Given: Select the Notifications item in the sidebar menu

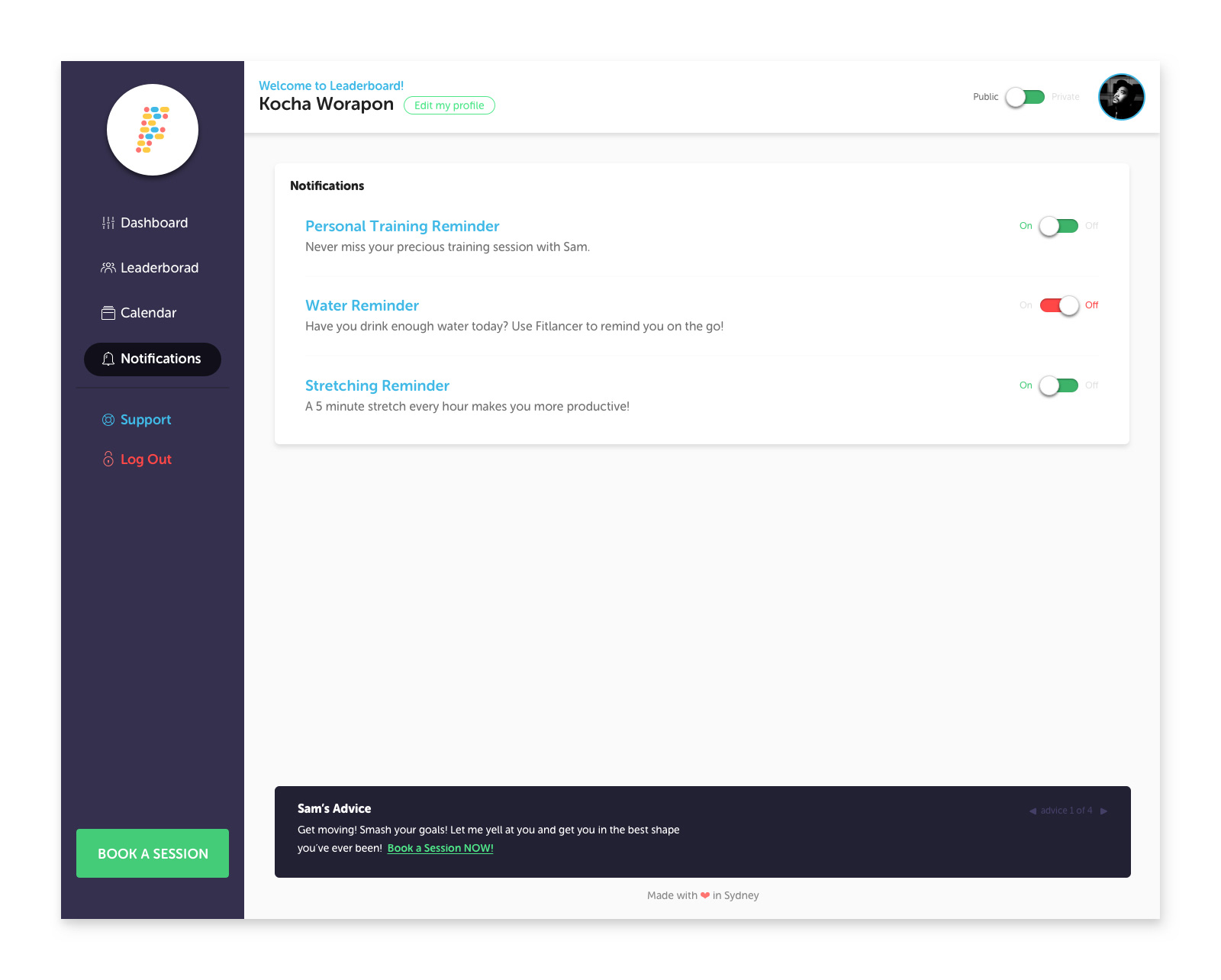Looking at the screenshot, I should [160, 359].
